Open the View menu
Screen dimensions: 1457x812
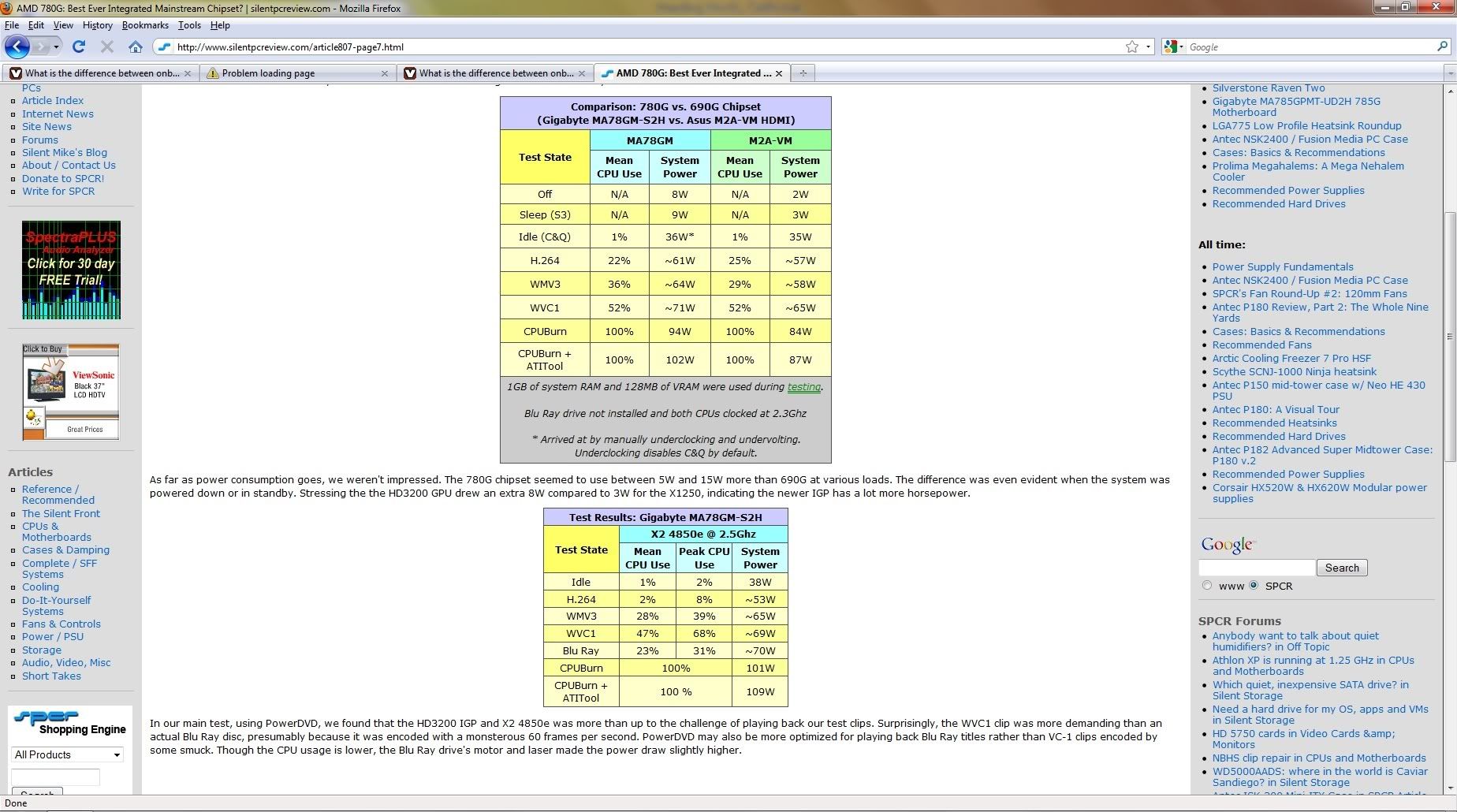[63, 25]
